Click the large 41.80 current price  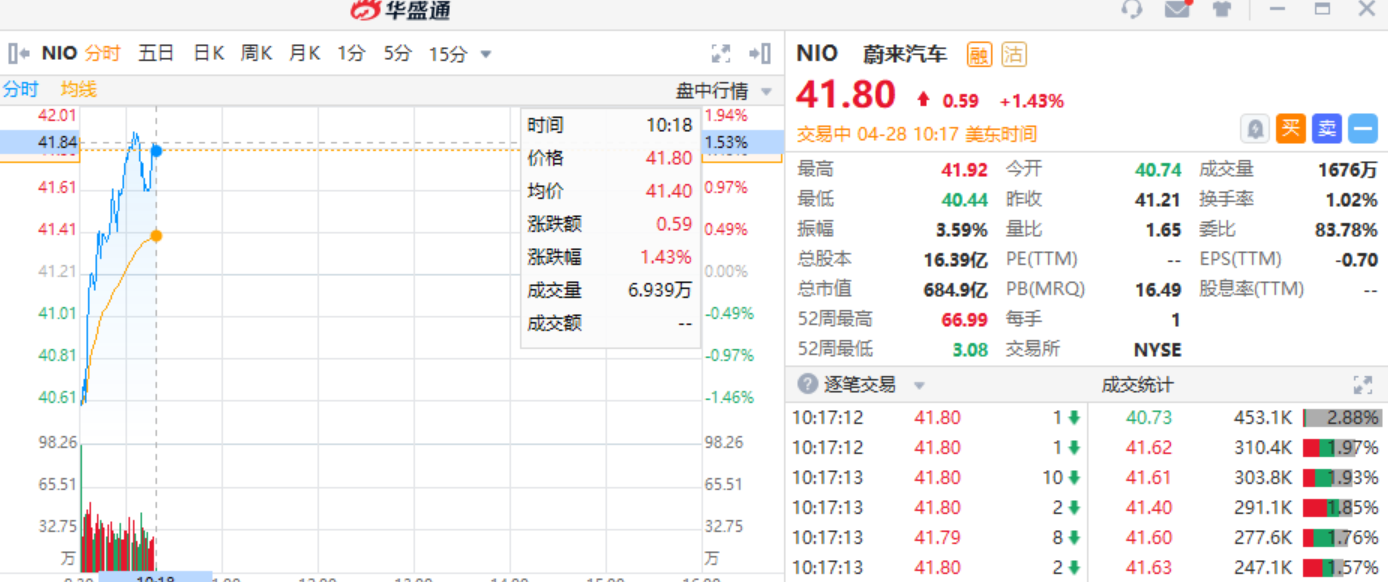(846, 95)
